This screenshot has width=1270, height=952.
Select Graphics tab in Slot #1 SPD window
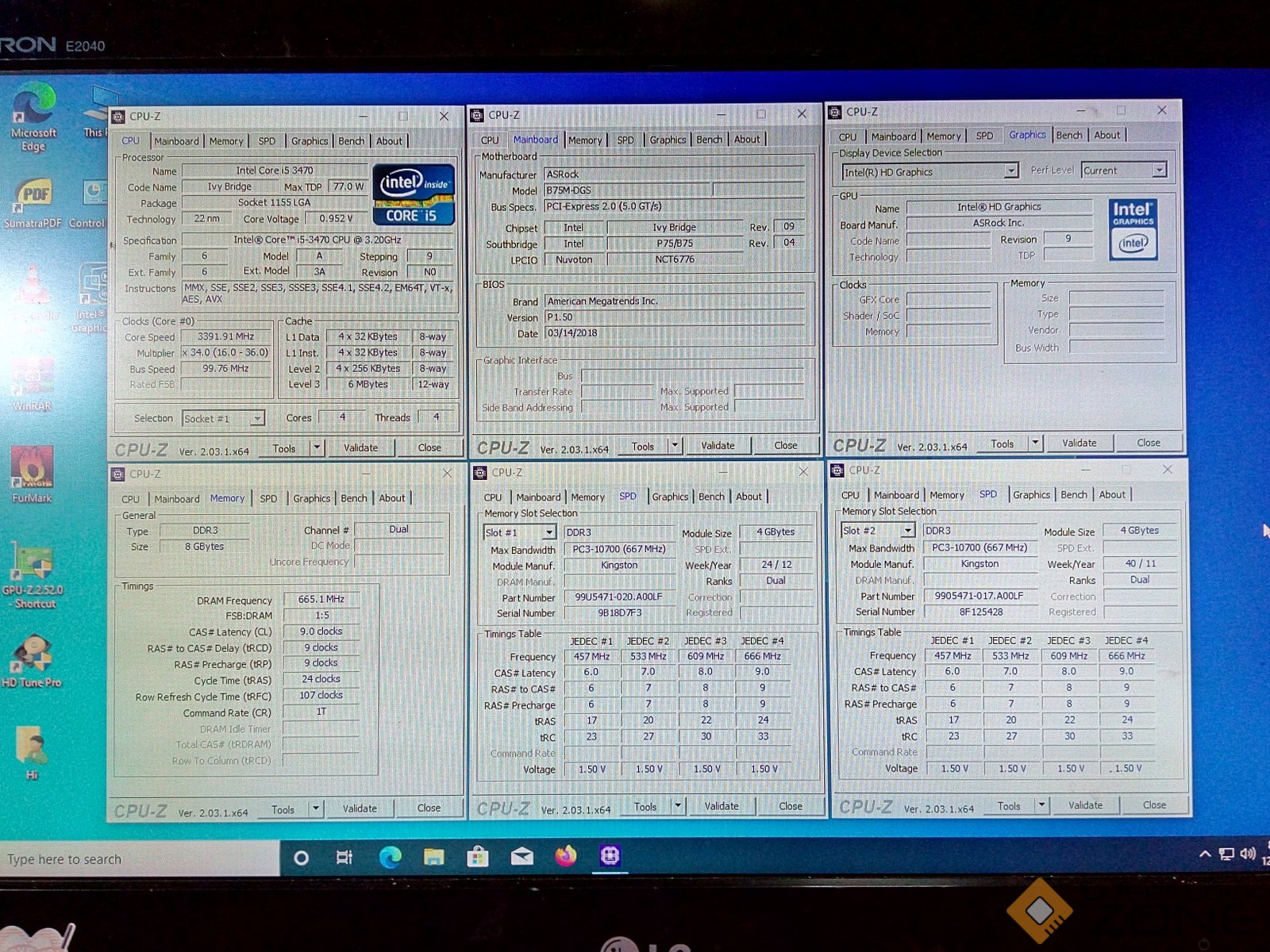click(x=670, y=497)
